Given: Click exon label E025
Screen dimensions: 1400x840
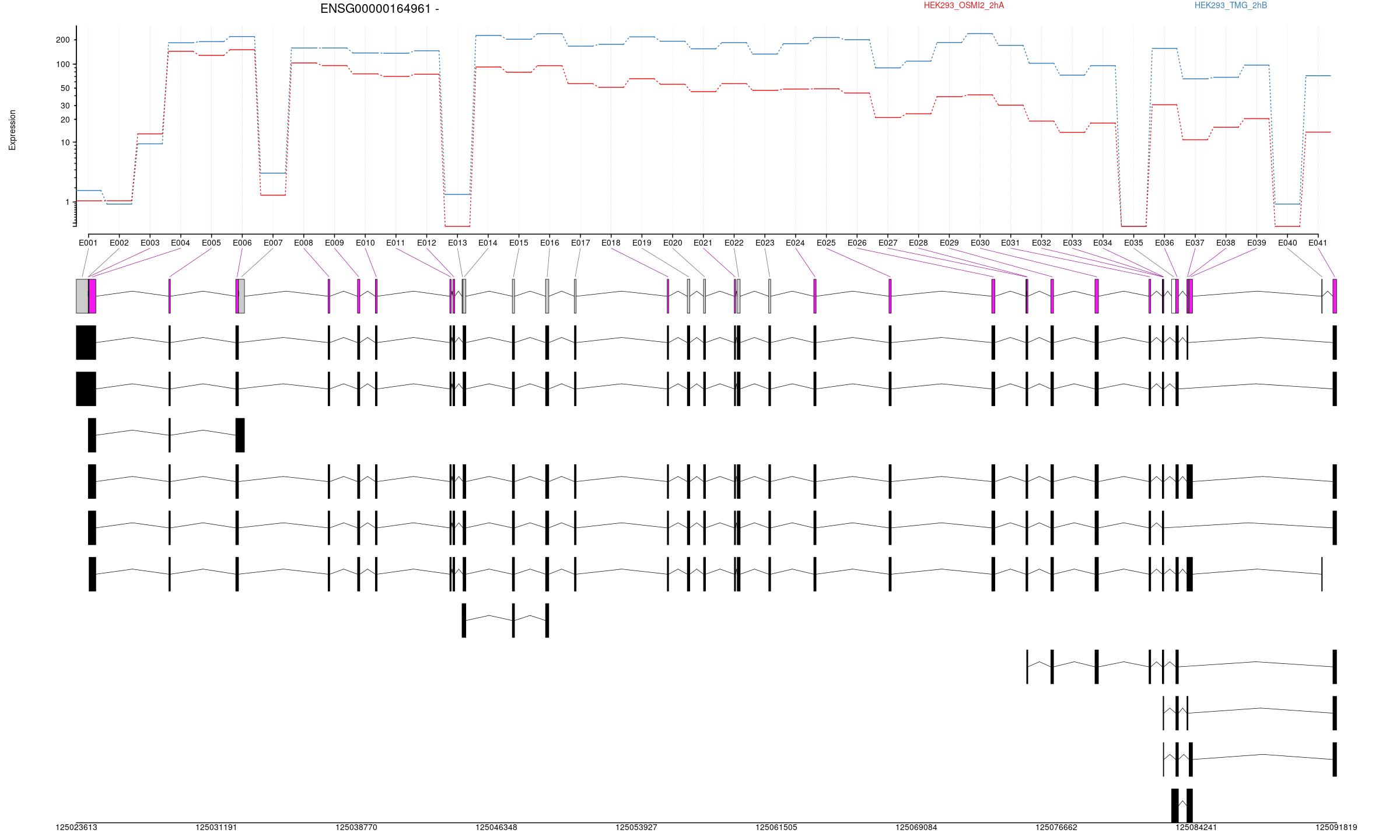Looking at the screenshot, I should 826,243.
